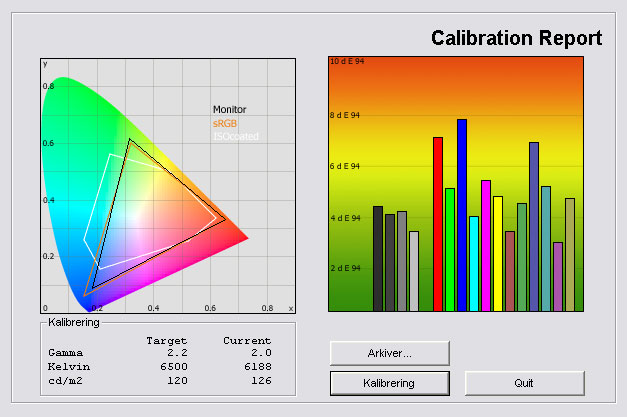Select the lightest gray bar in chart
The width and height of the screenshot is (627, 417).
point(414,271)
